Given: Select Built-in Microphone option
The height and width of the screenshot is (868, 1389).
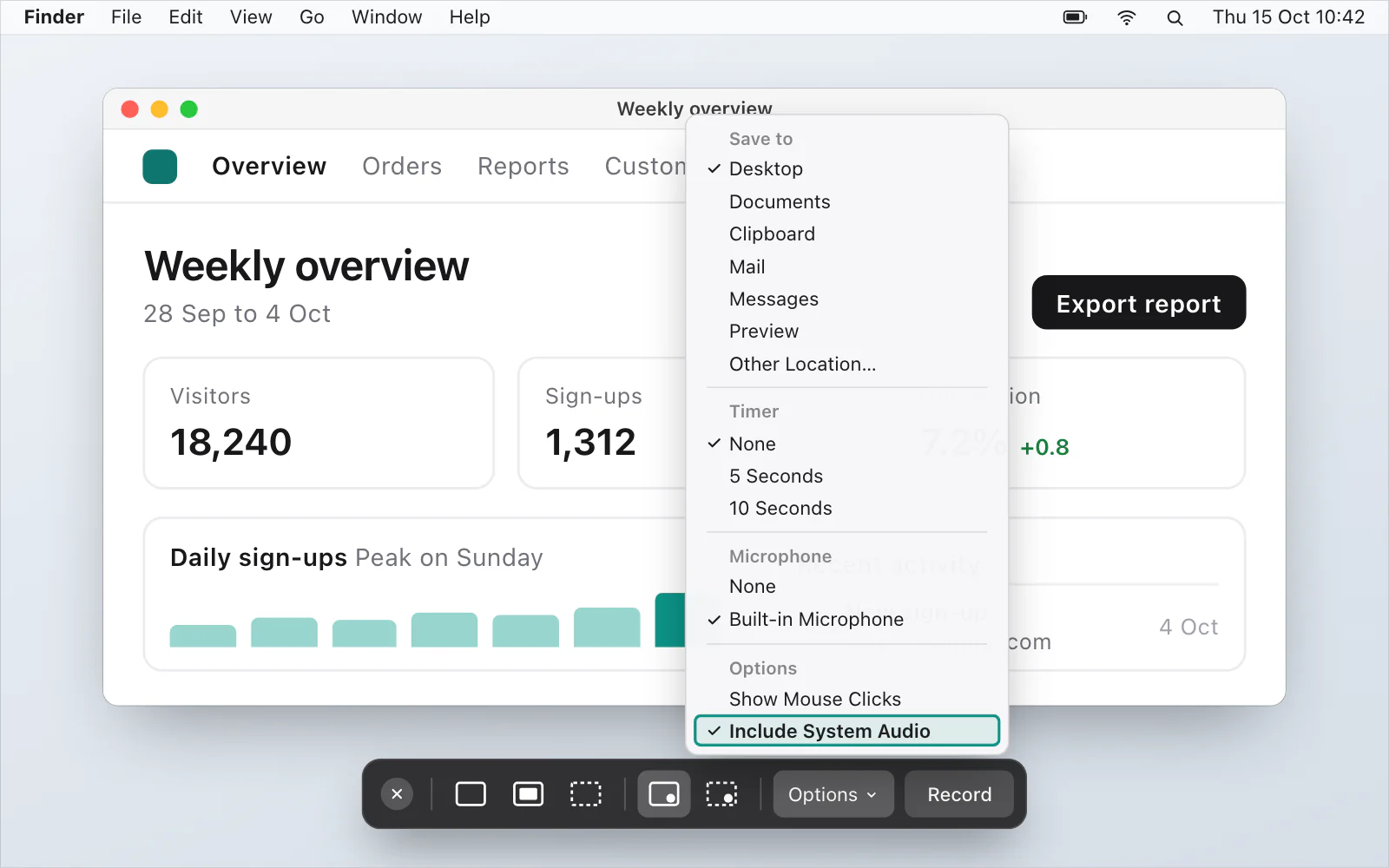Looking at the screenshot, I should pyautogui.click(x=846, y=619).
